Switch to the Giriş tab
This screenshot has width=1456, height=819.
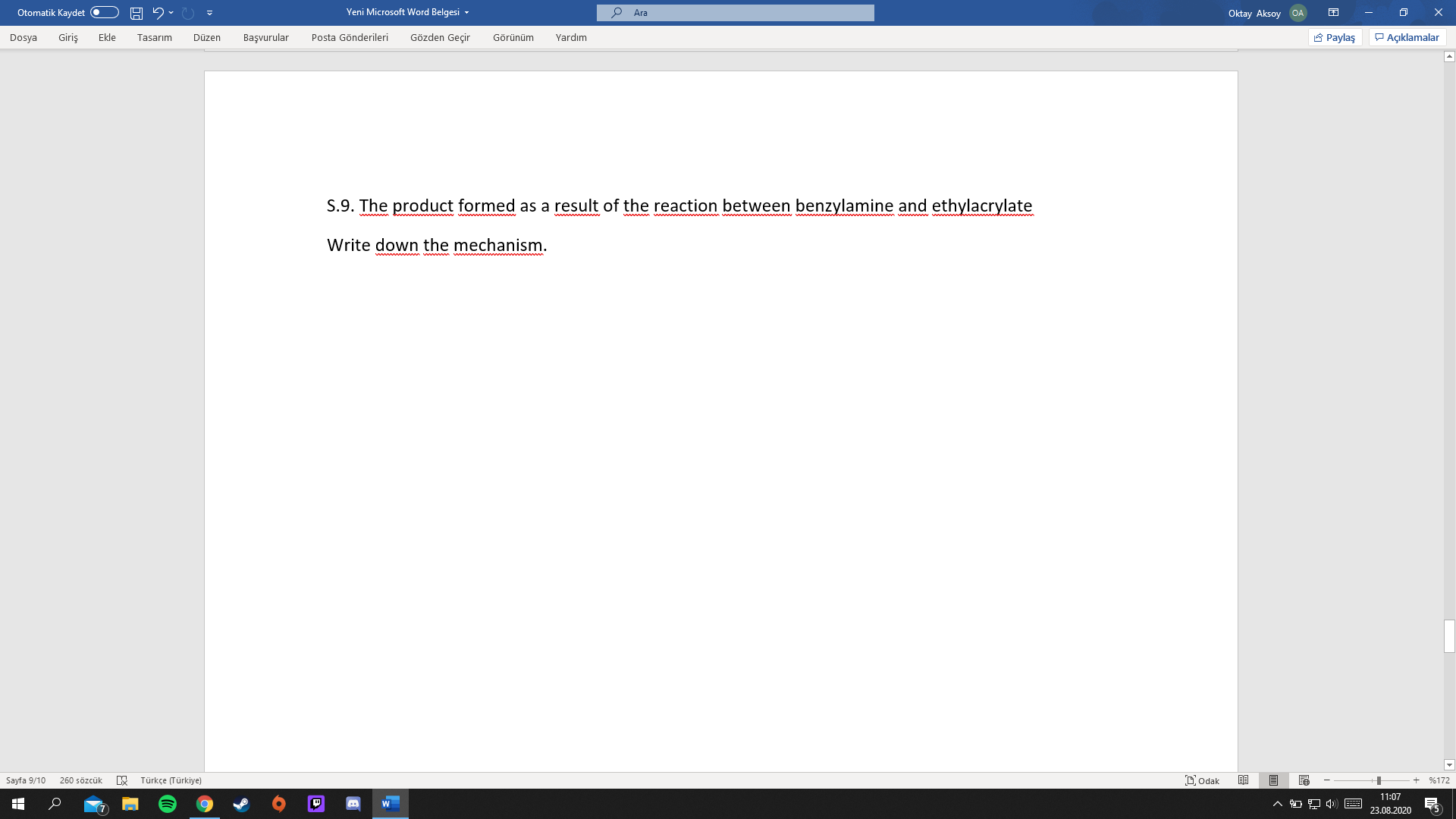tap(68, 37)
